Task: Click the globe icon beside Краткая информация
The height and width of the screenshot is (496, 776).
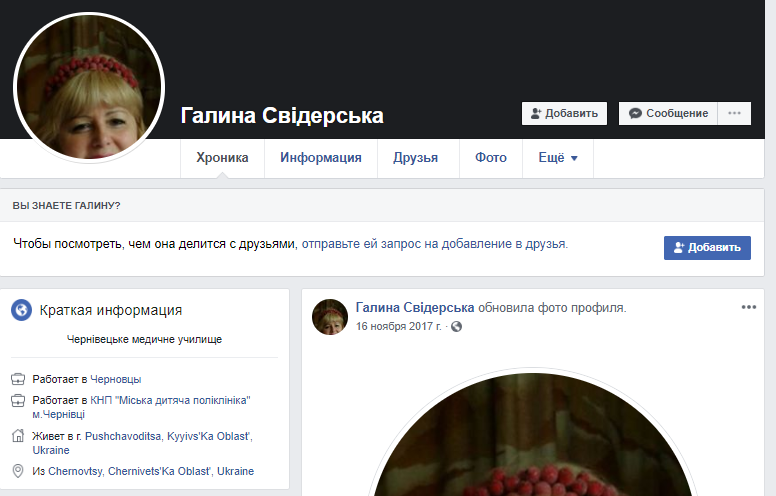Action: 21,310
